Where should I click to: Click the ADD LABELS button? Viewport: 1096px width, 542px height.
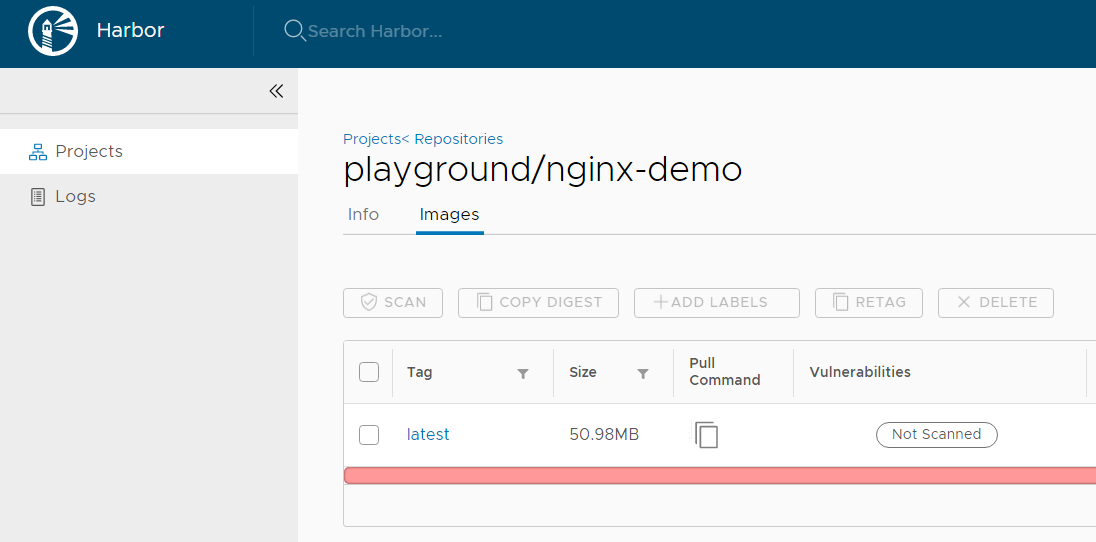[716, 303]
